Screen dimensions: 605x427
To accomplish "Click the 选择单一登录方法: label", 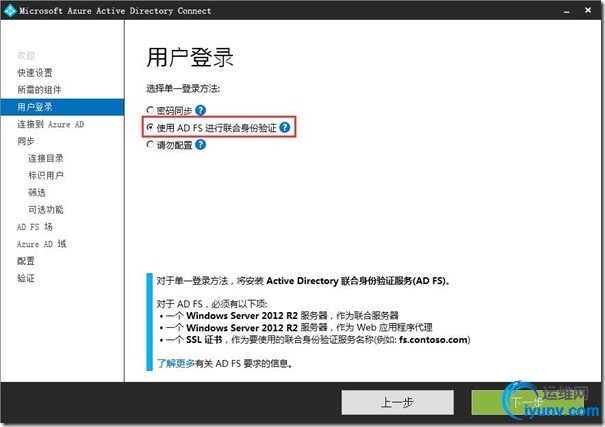I will (x=183, y=89).
